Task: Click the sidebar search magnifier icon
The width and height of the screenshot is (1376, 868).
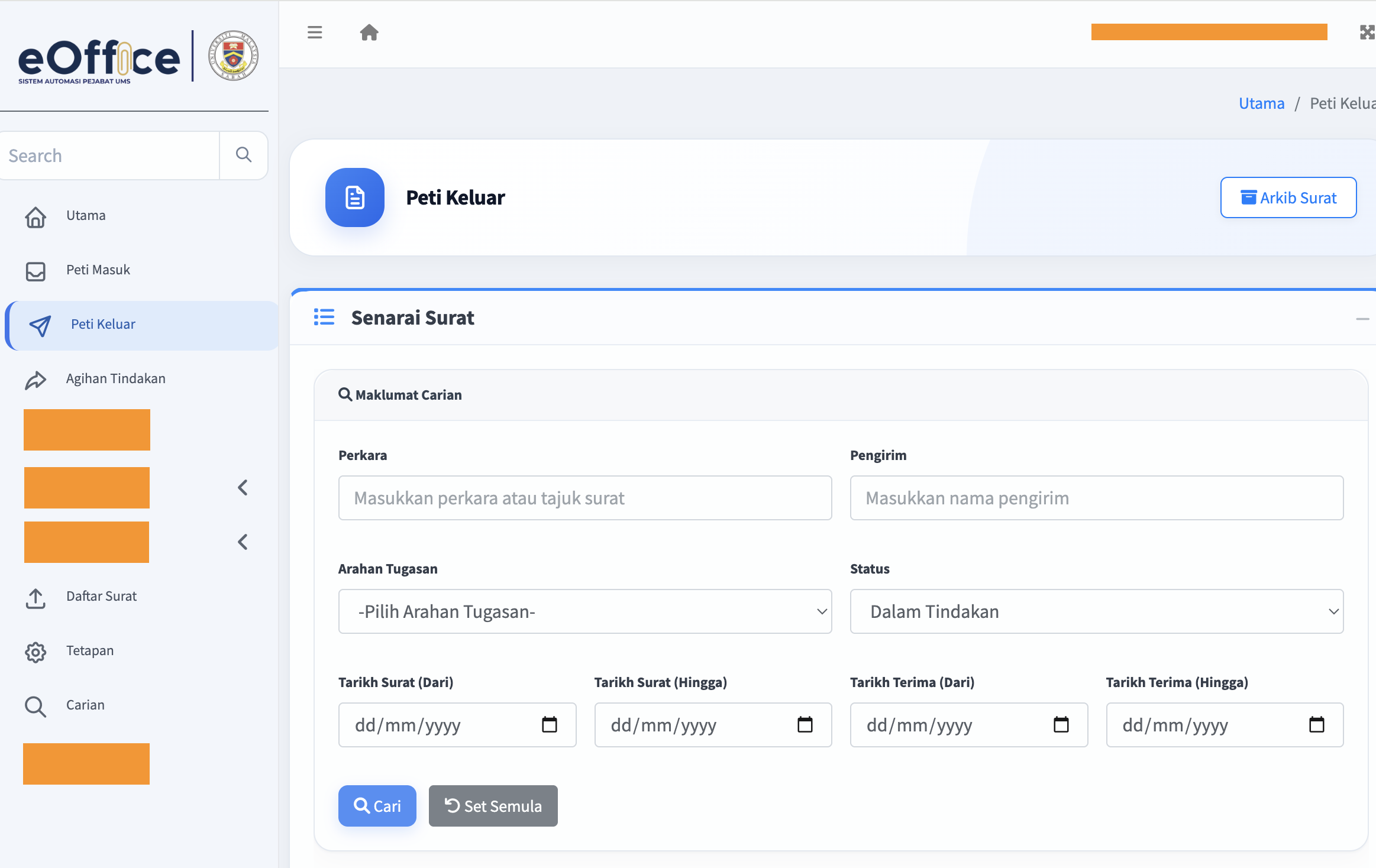Action: click(244, 155)
